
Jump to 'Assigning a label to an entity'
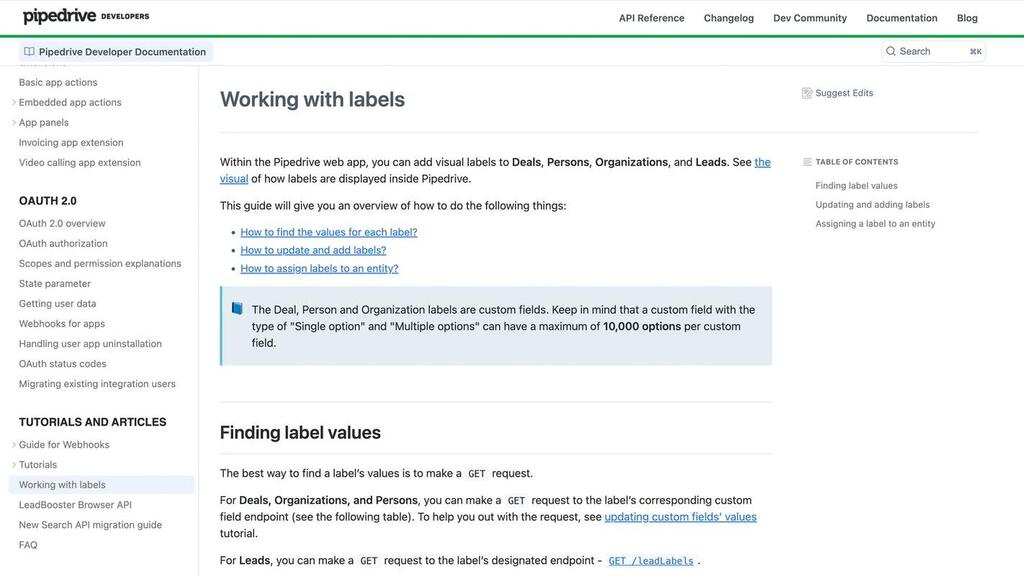click(x=875, y=224)
